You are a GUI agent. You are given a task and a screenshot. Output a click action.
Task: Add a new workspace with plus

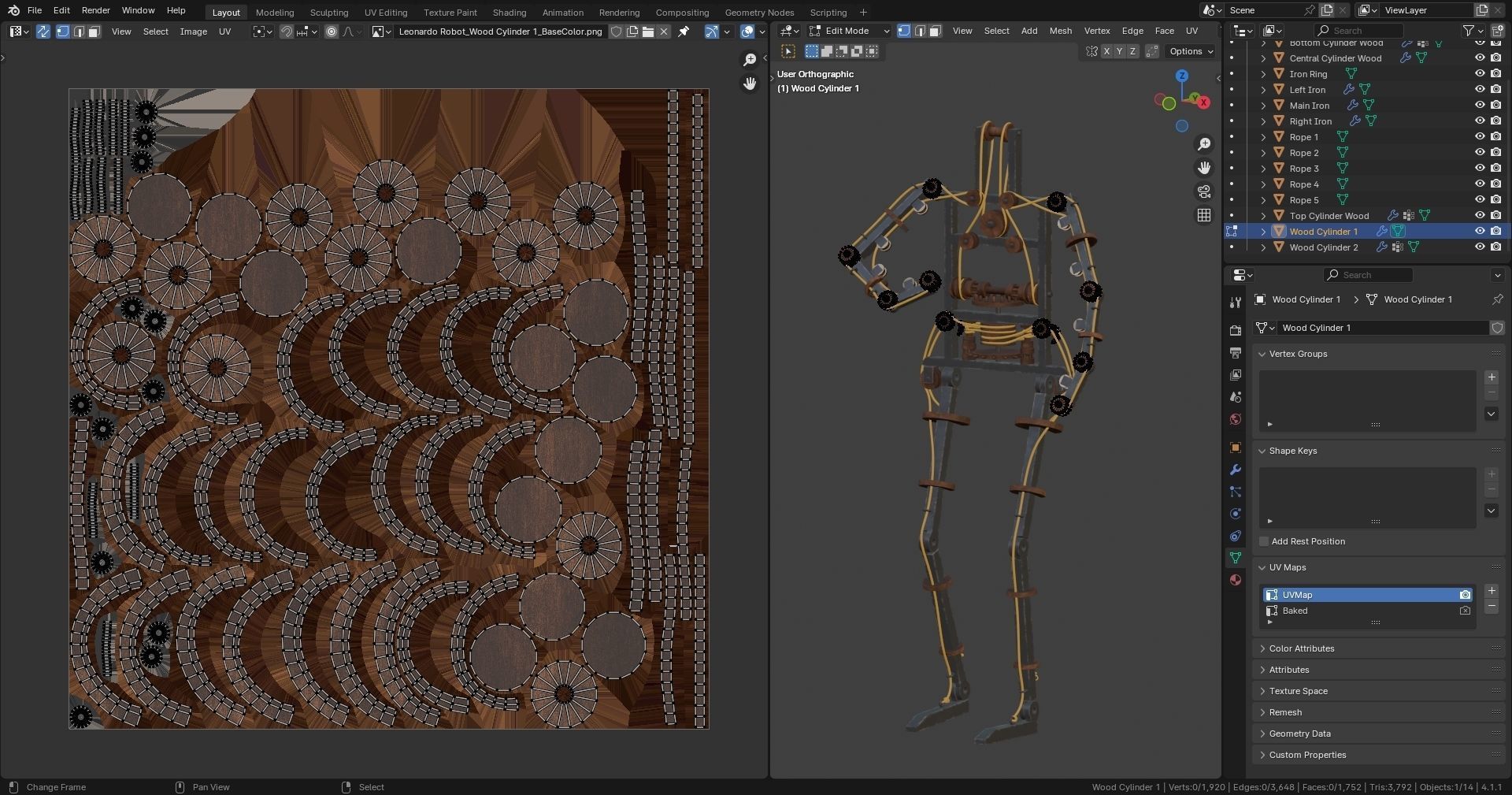863,13
